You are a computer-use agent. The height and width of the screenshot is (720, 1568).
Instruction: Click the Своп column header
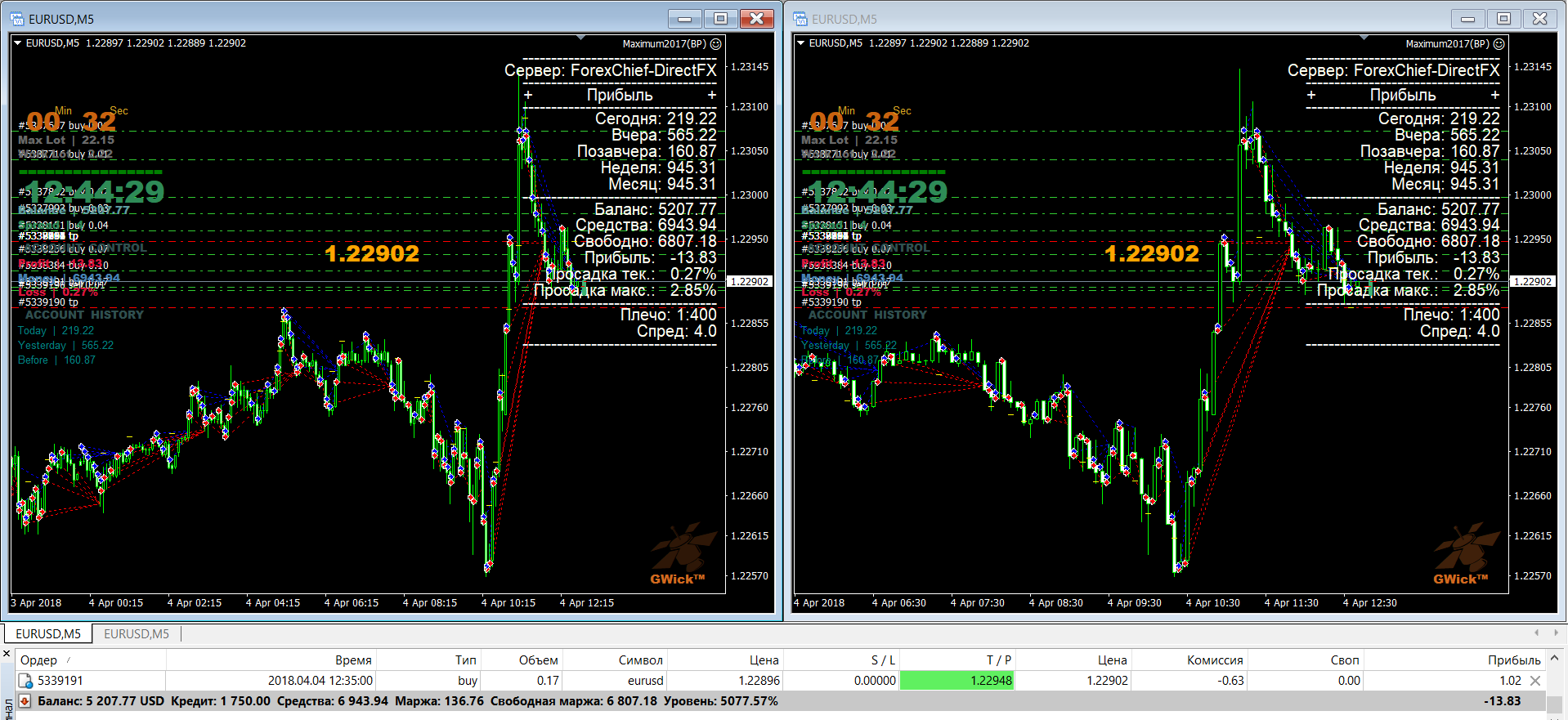click(1306, 660)
